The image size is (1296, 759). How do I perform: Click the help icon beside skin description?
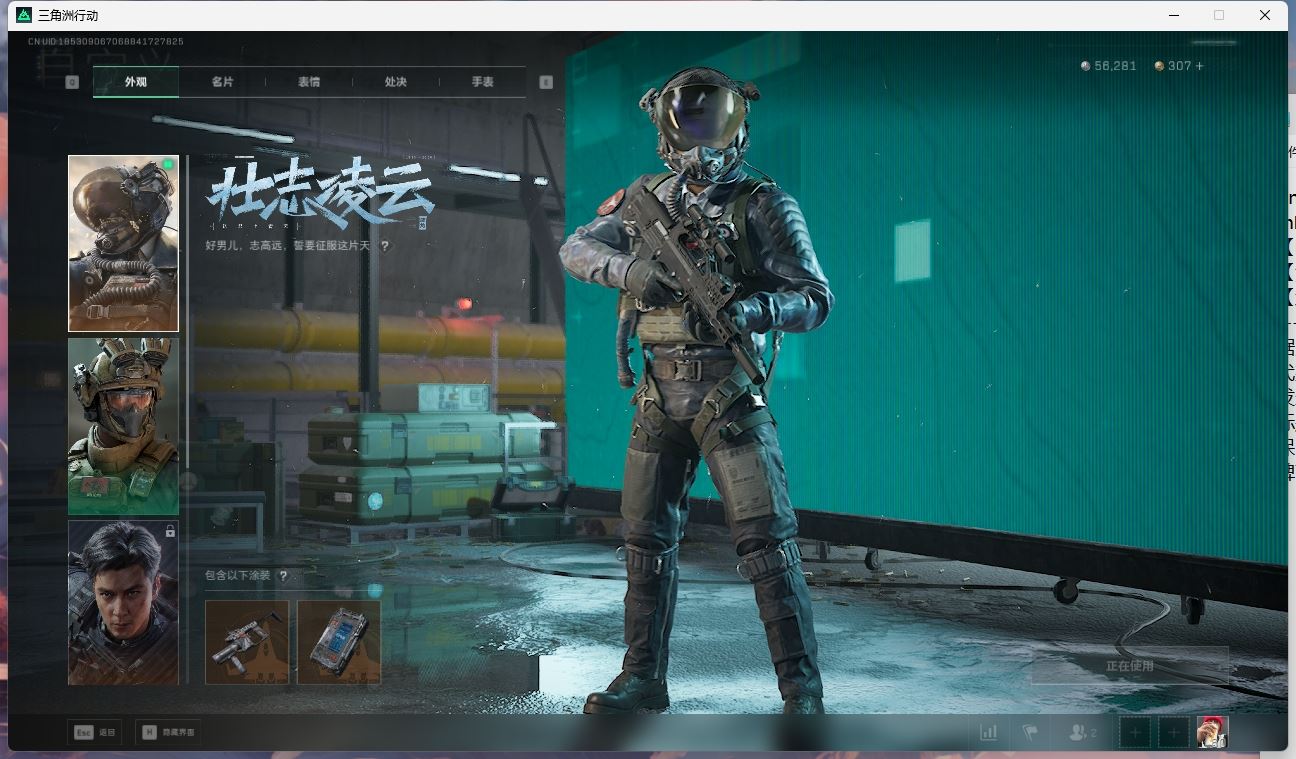click(x=385, y=245)
